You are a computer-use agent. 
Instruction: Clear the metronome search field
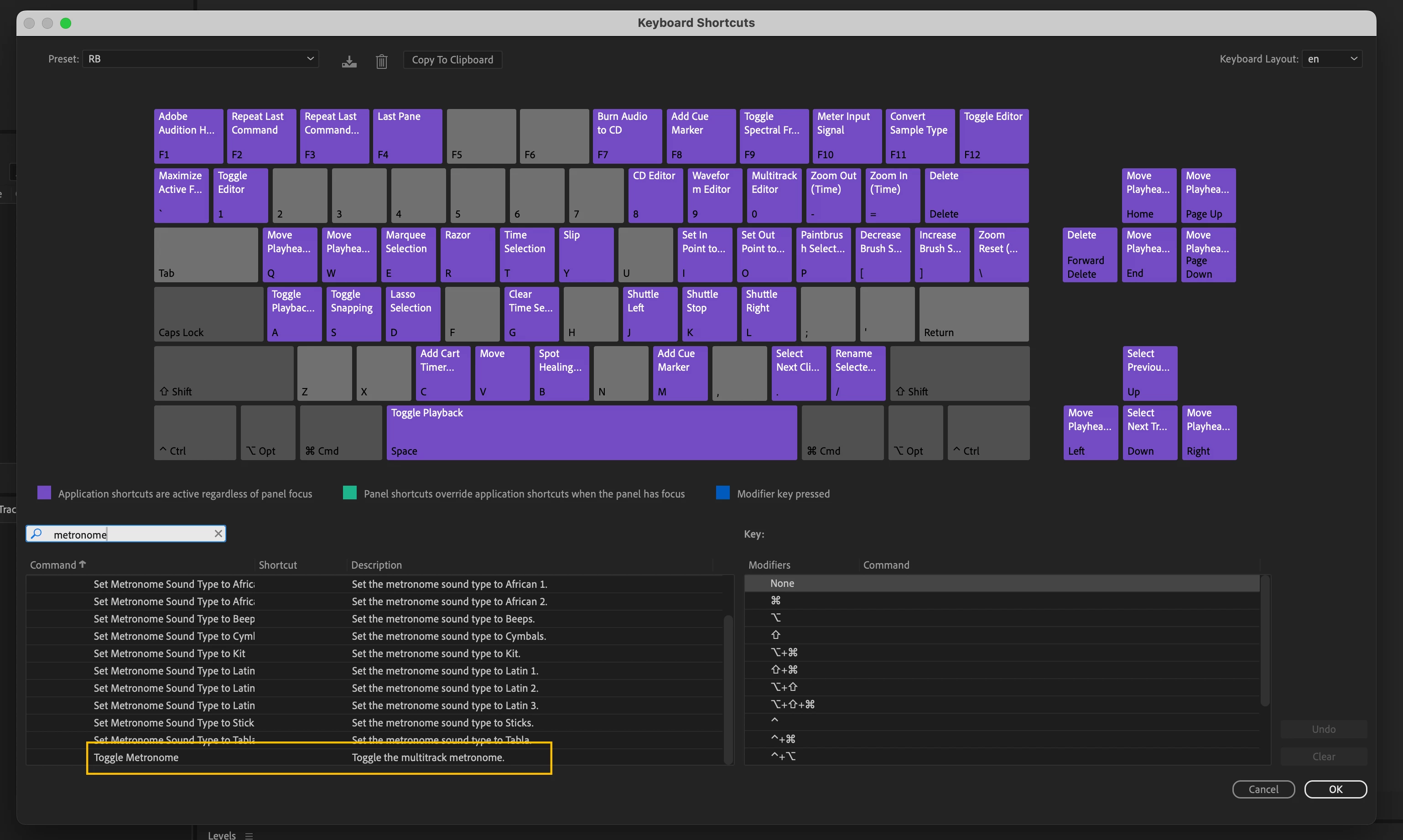(x=218, y=534)
